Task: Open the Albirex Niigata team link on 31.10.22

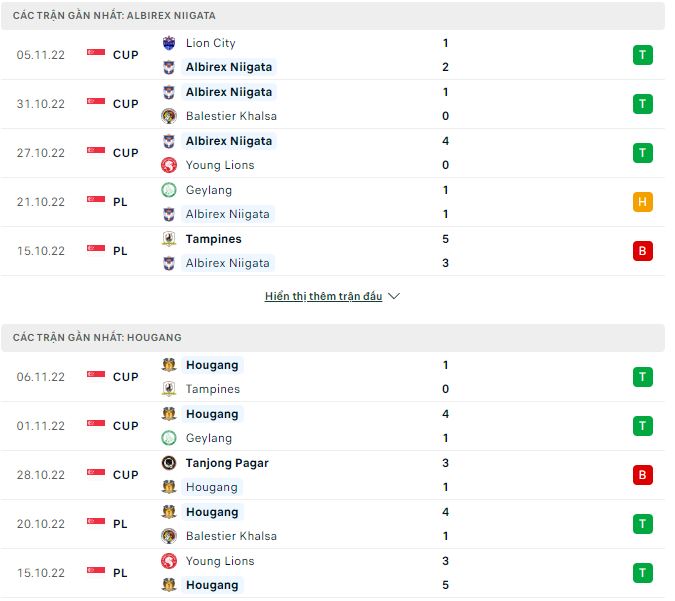Action: (x=229, y=92)
